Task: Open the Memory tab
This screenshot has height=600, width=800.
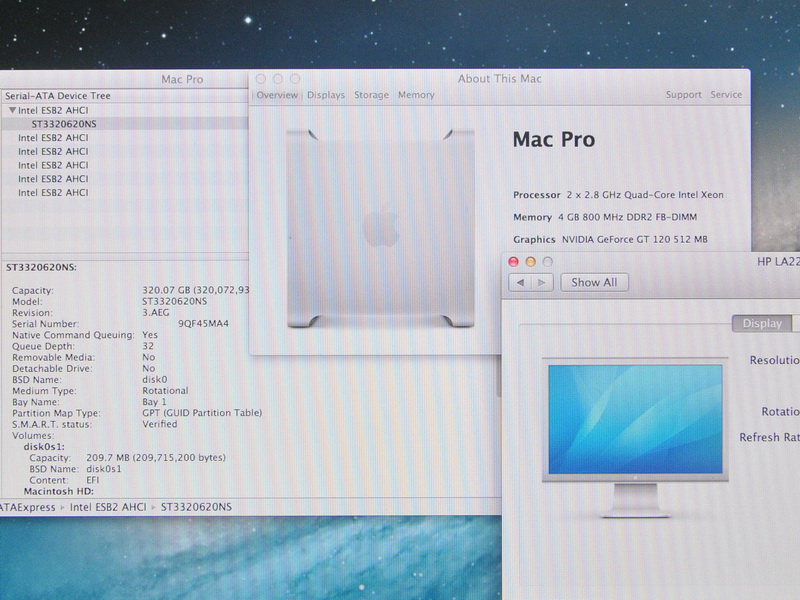Action: [x=416, y=95]
